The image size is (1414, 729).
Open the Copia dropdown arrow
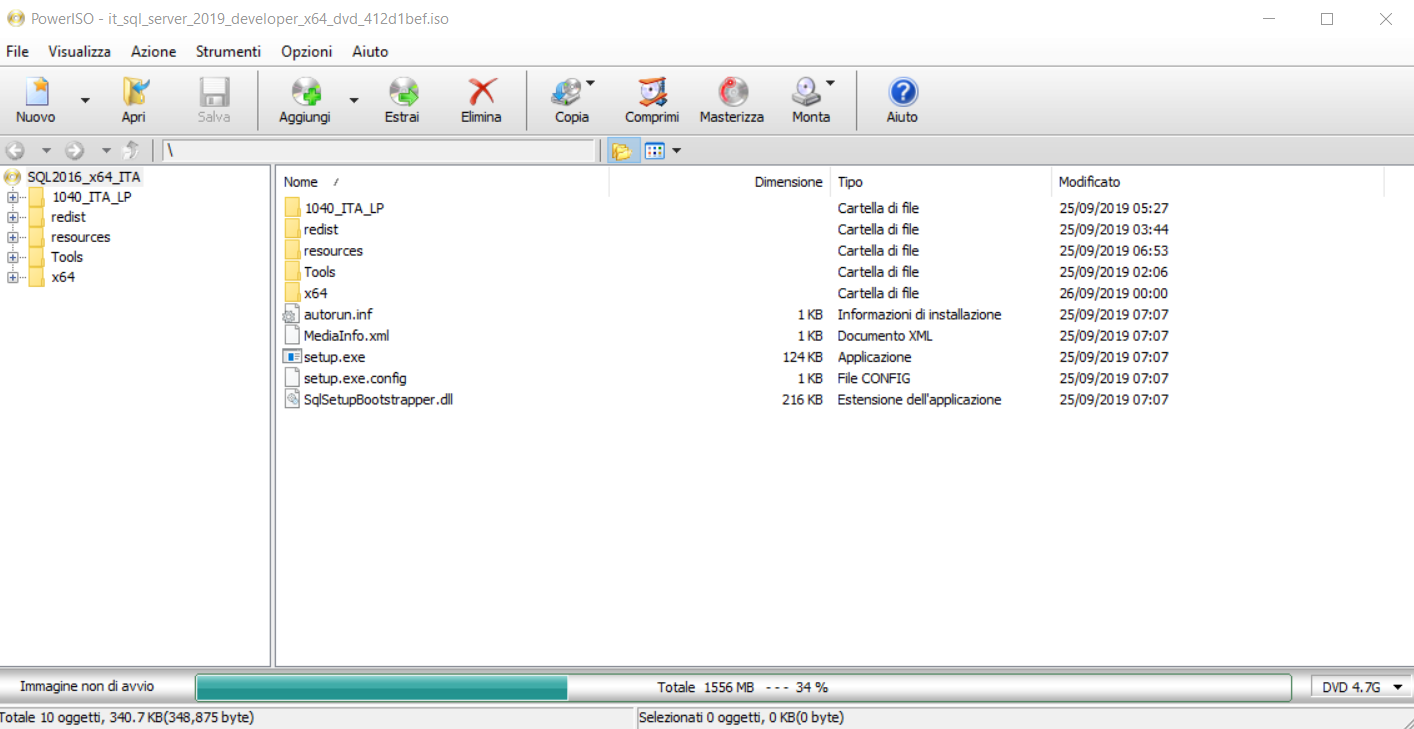(x=590, y=83)
